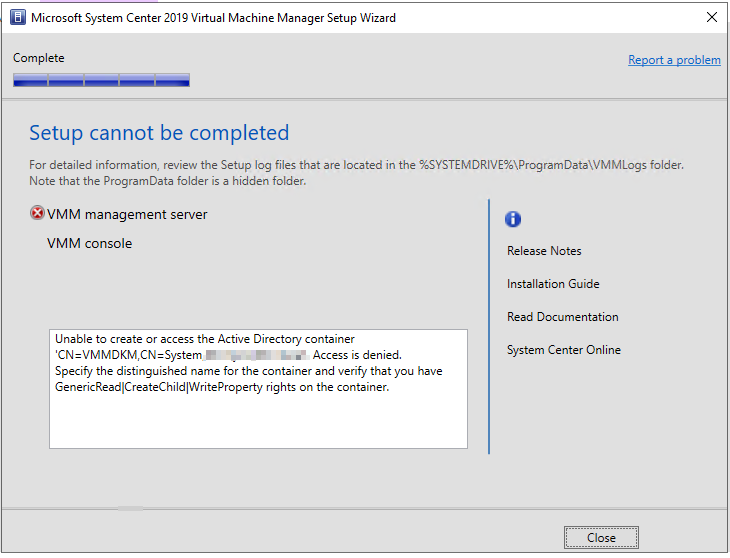Click the Setup Wizard title bar icon
The width and height of the screenshot is (730, 558).
[18, 18]
